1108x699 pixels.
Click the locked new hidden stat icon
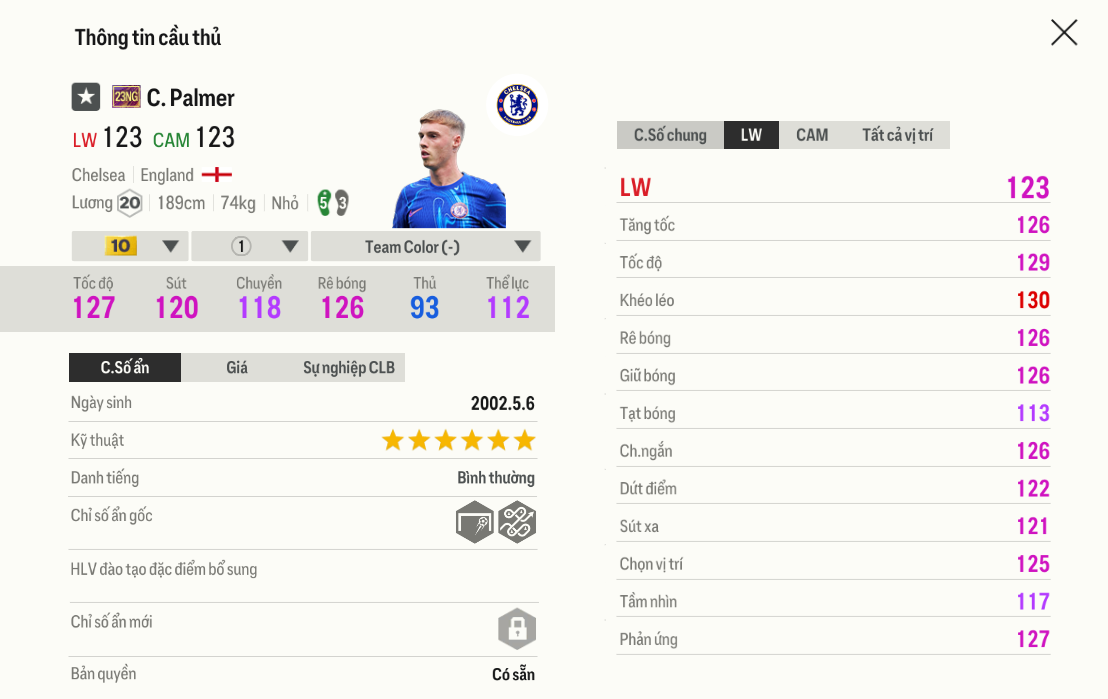click(517, 629)
